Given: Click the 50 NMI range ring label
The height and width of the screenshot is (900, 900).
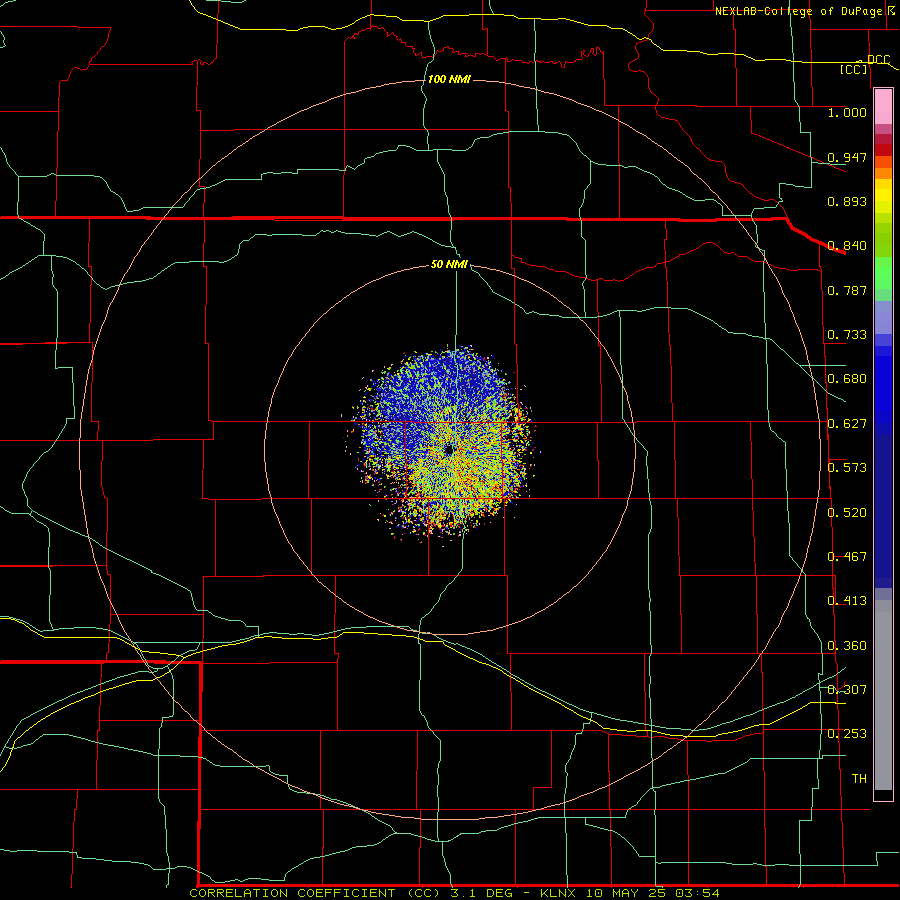Looking at the screenshot, I should point(449,265).
